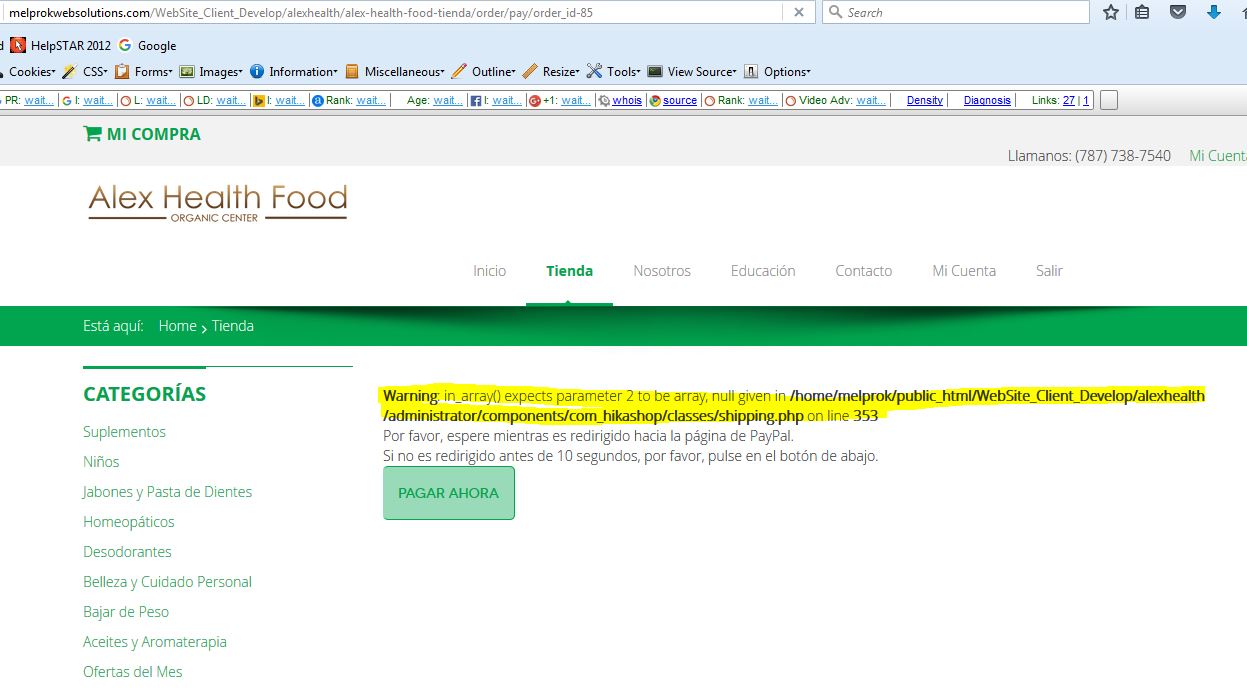The image size is (1247, 688).
Task: Browse Jabones y Pasta de Dientes category
Action: pyautogui.click(x=167, y=492)
